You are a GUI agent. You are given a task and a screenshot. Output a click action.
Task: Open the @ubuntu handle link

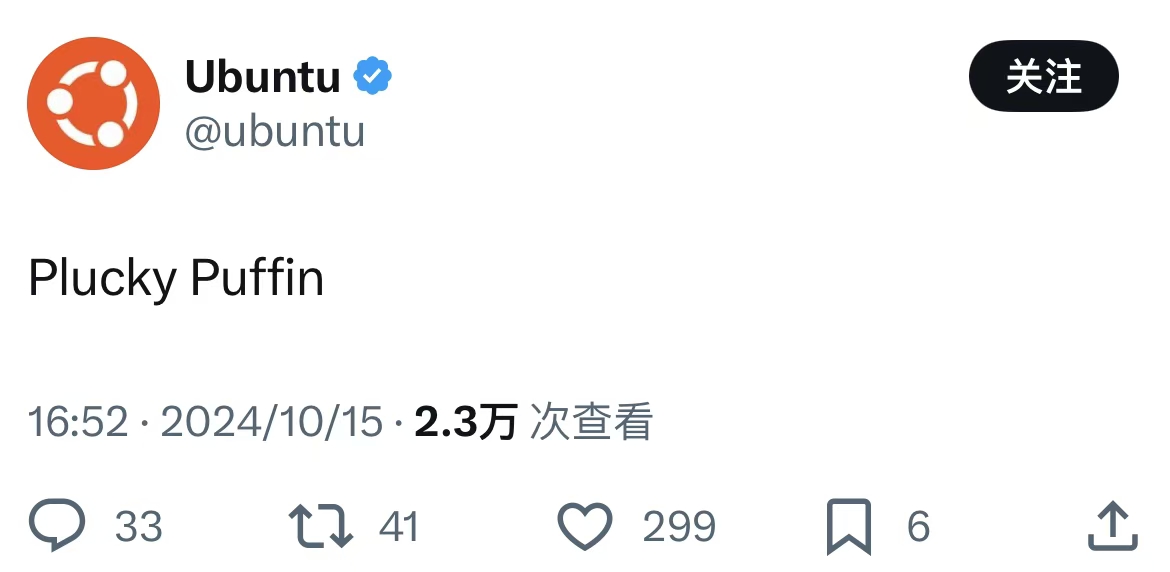[x=275, y=131]
